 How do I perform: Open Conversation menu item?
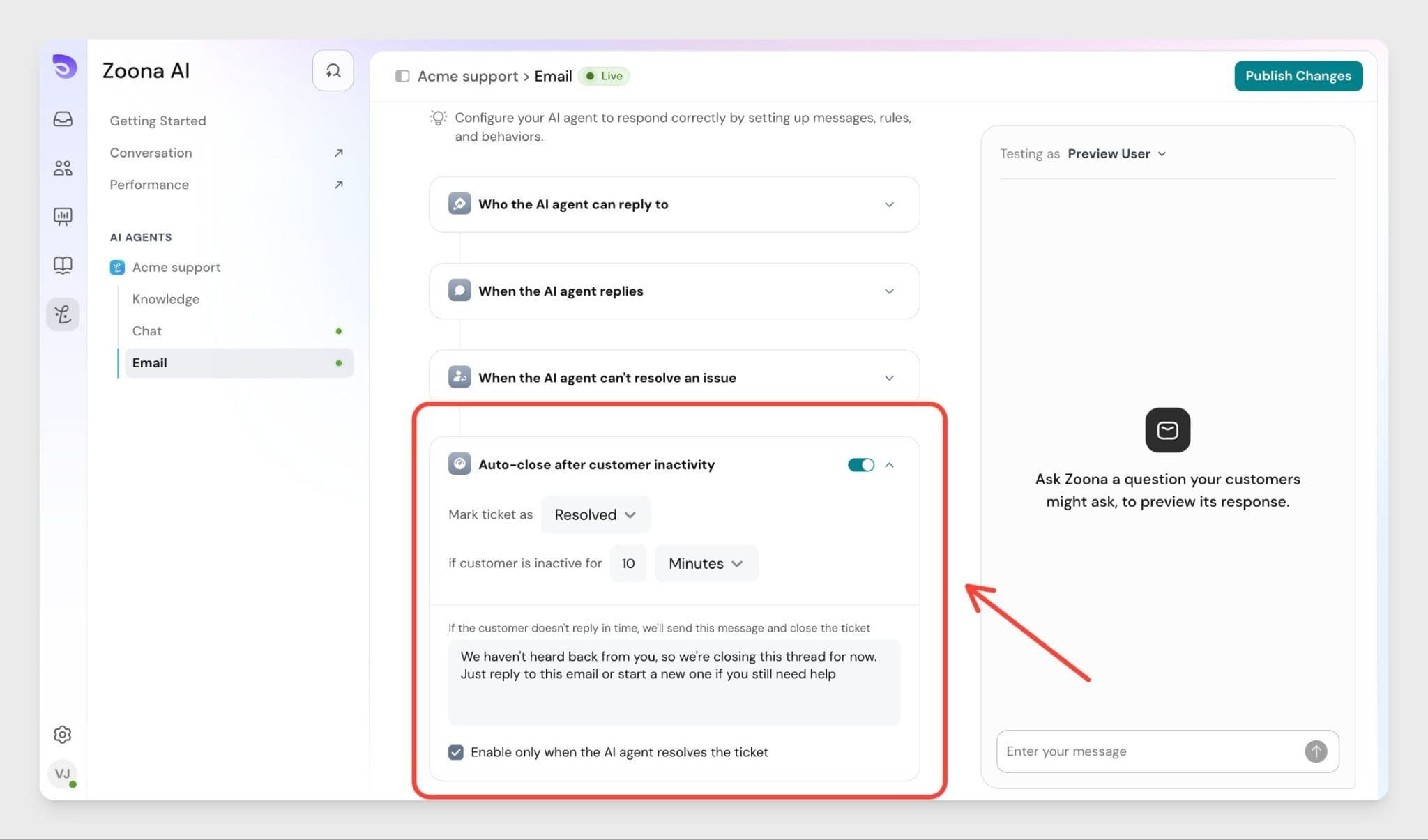pyautogui.click(x=151, y=153)
